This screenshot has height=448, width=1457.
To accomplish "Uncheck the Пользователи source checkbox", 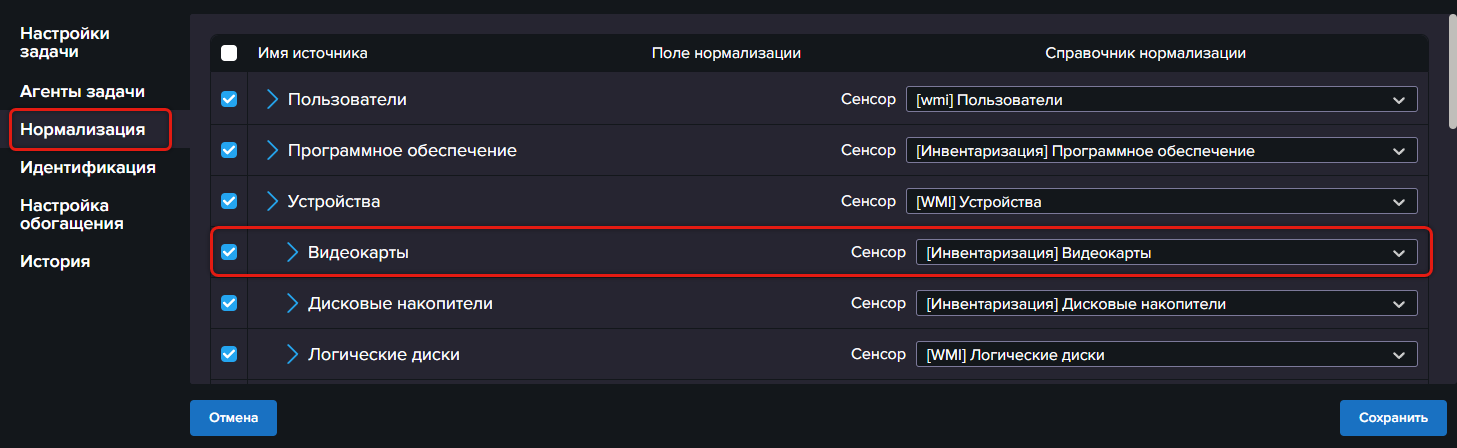I will (x=229, y=99).
